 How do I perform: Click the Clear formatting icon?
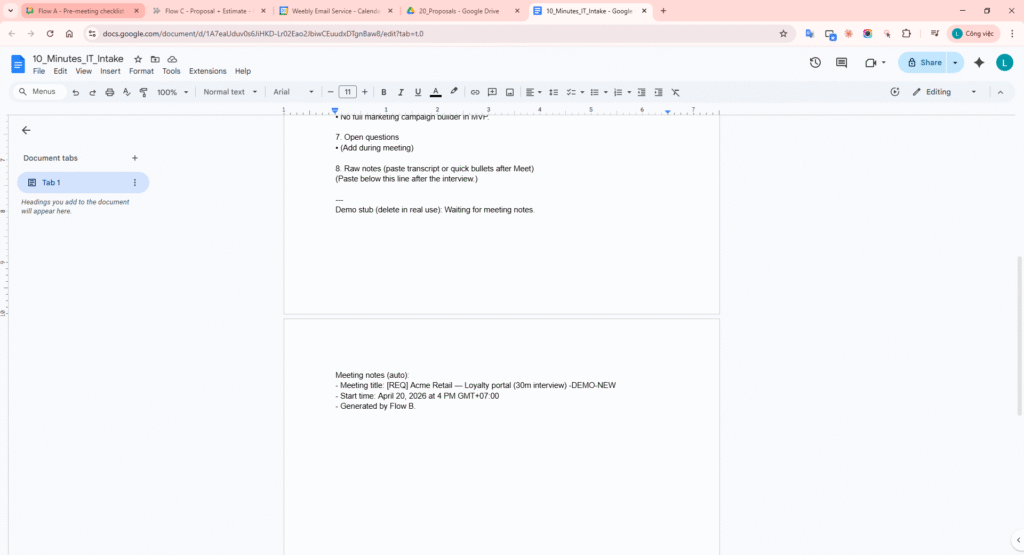point(676,92)
